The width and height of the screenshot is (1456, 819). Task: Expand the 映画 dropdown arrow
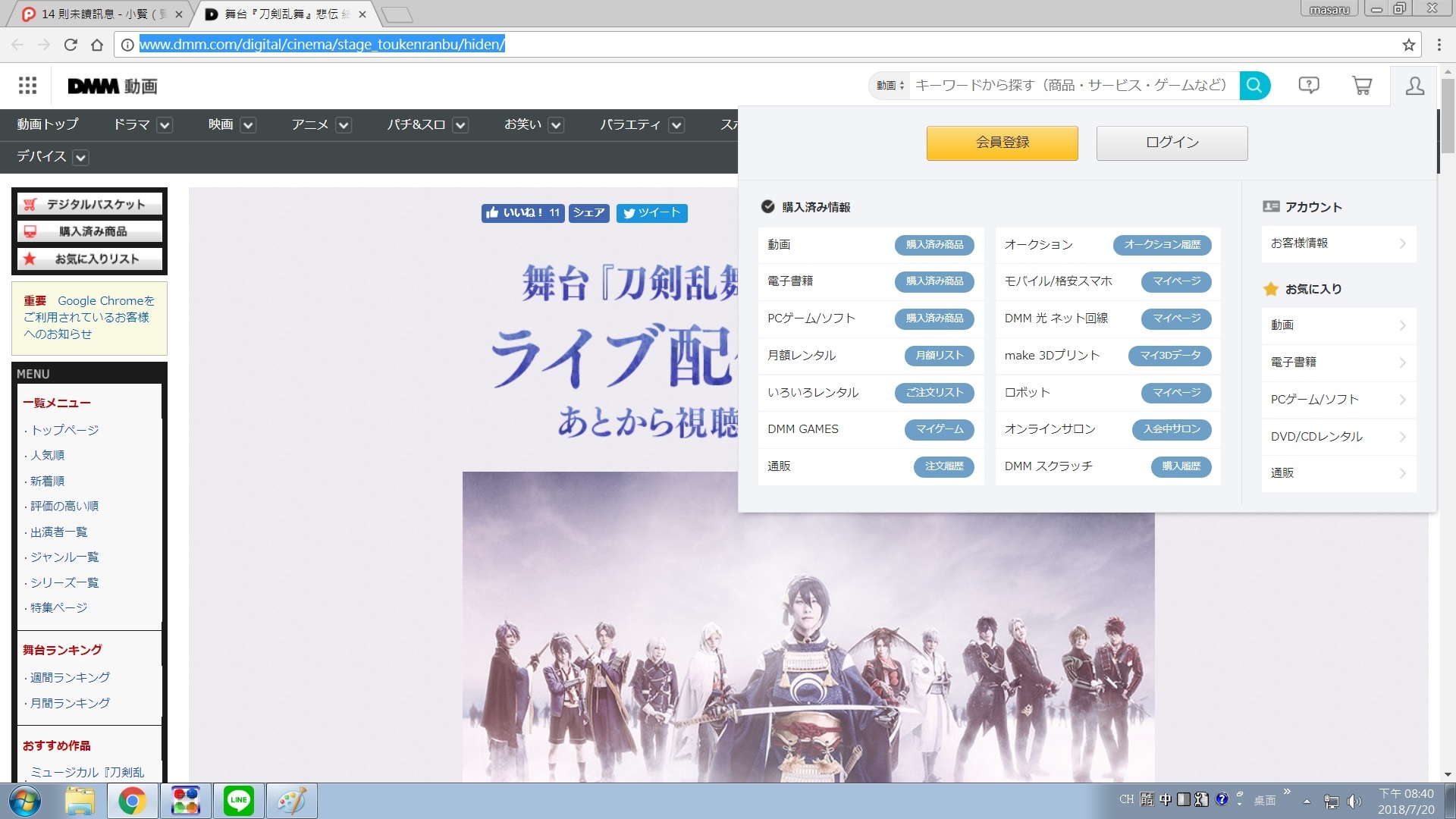click(x=248, y=125)
